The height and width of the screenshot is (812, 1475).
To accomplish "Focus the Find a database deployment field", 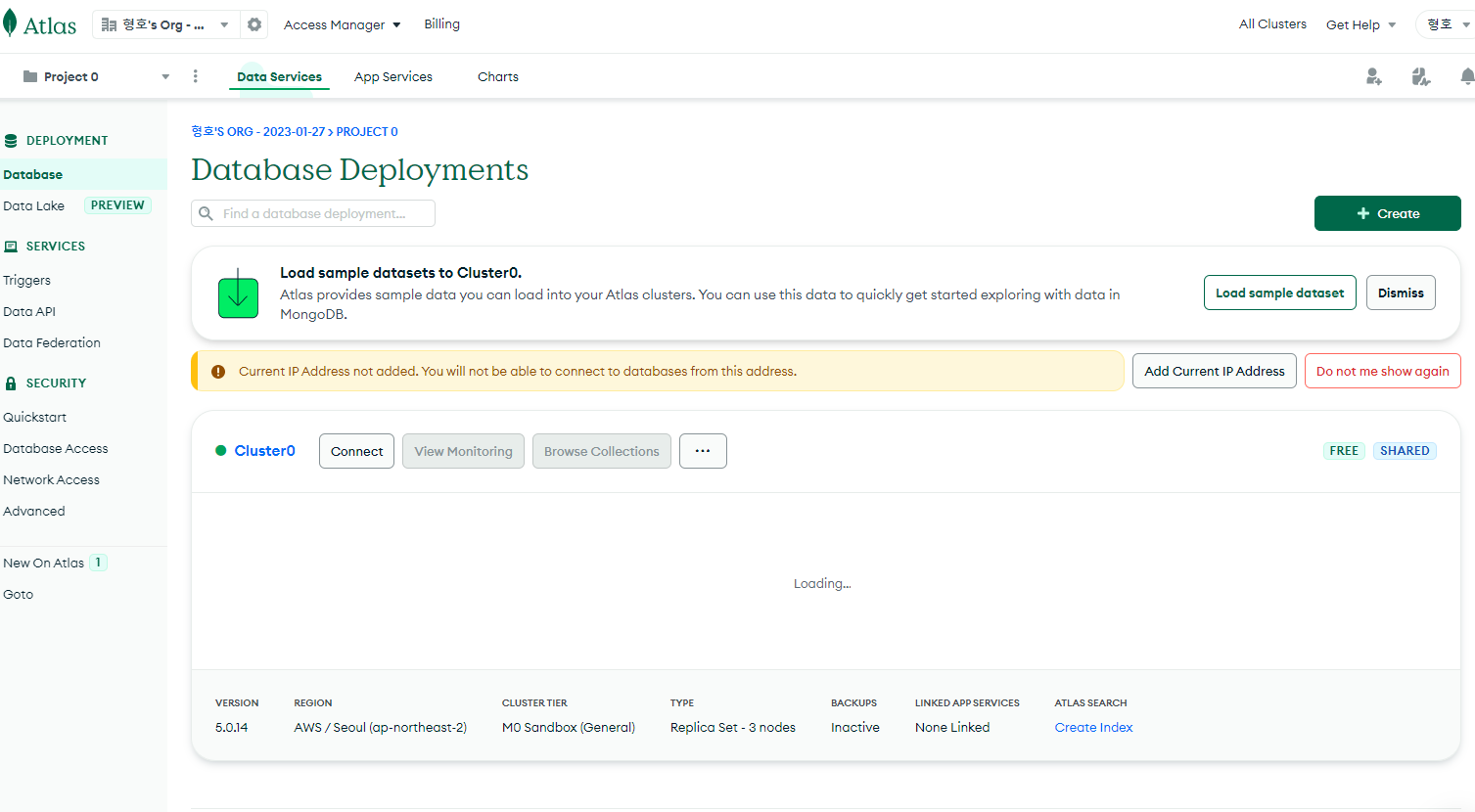I will (313, 213).
